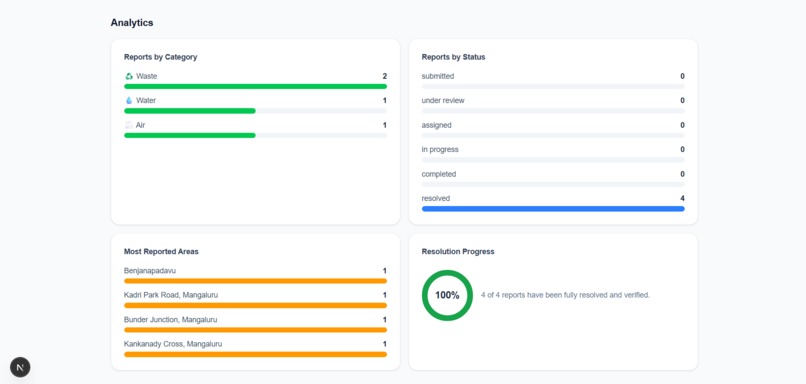Click the Benjanapadavu area name
806x384 pixels.
tap(150, 270)
